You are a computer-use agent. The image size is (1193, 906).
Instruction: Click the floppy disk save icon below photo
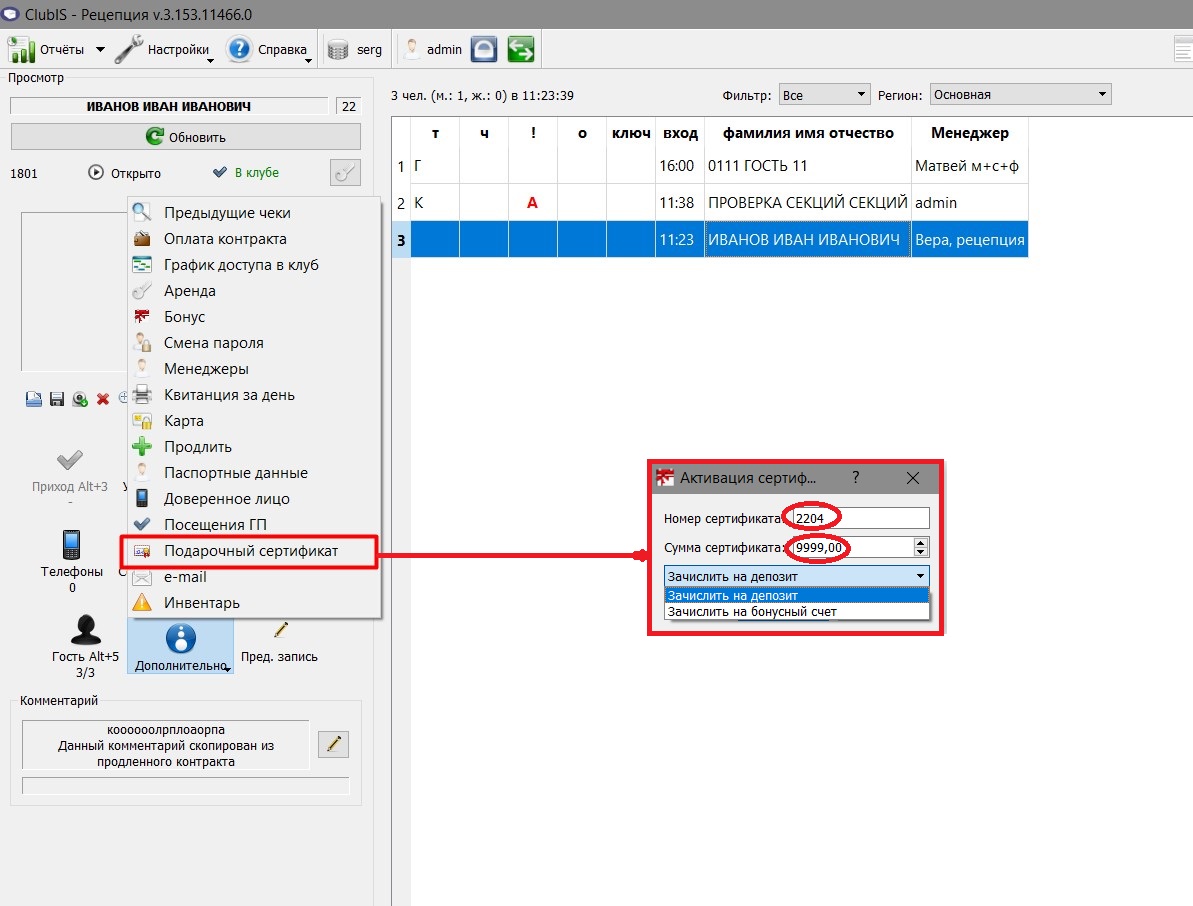click(56, 399)
